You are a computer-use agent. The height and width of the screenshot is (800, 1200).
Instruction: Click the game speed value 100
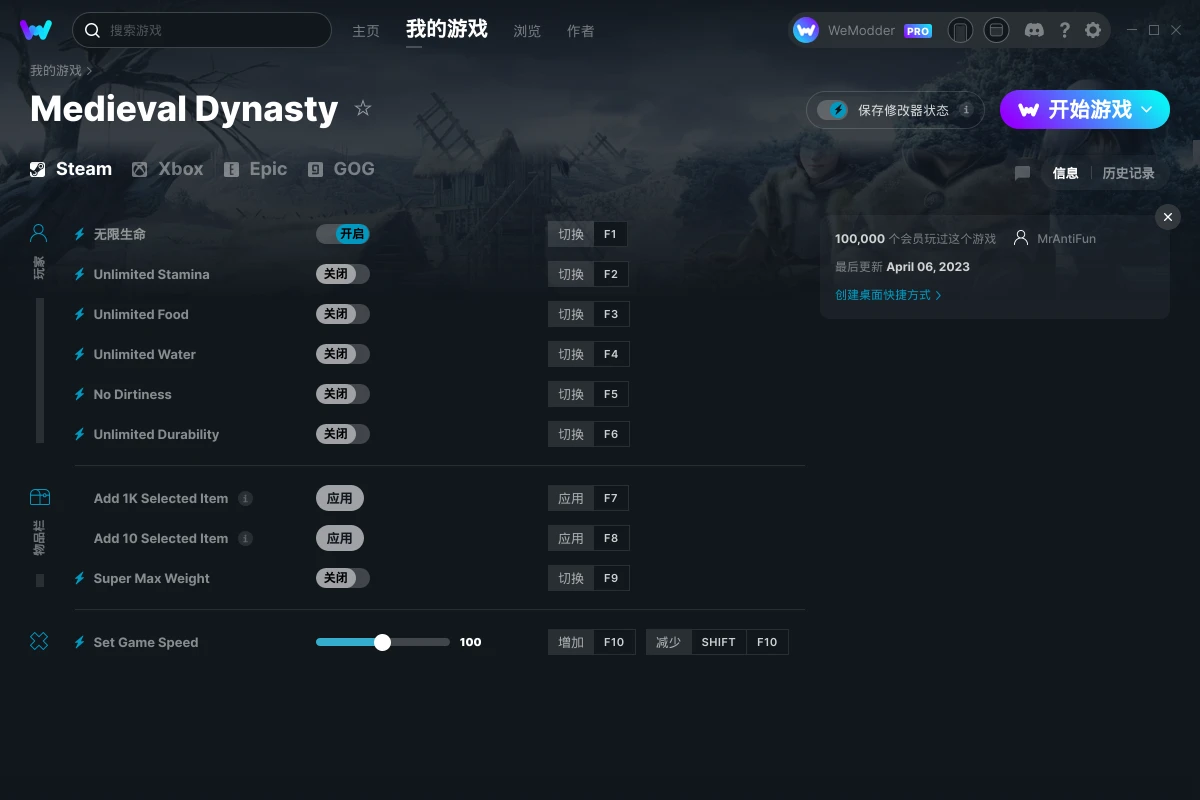pos(471,642)
